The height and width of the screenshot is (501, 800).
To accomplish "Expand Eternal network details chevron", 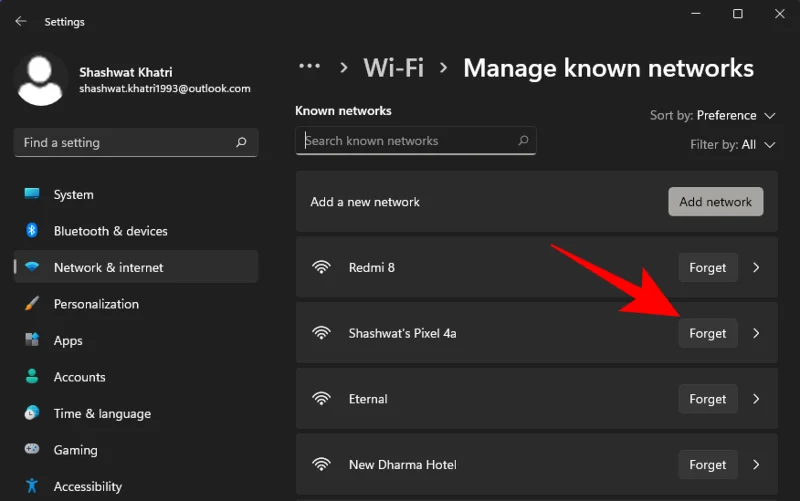I will (756, 399).
